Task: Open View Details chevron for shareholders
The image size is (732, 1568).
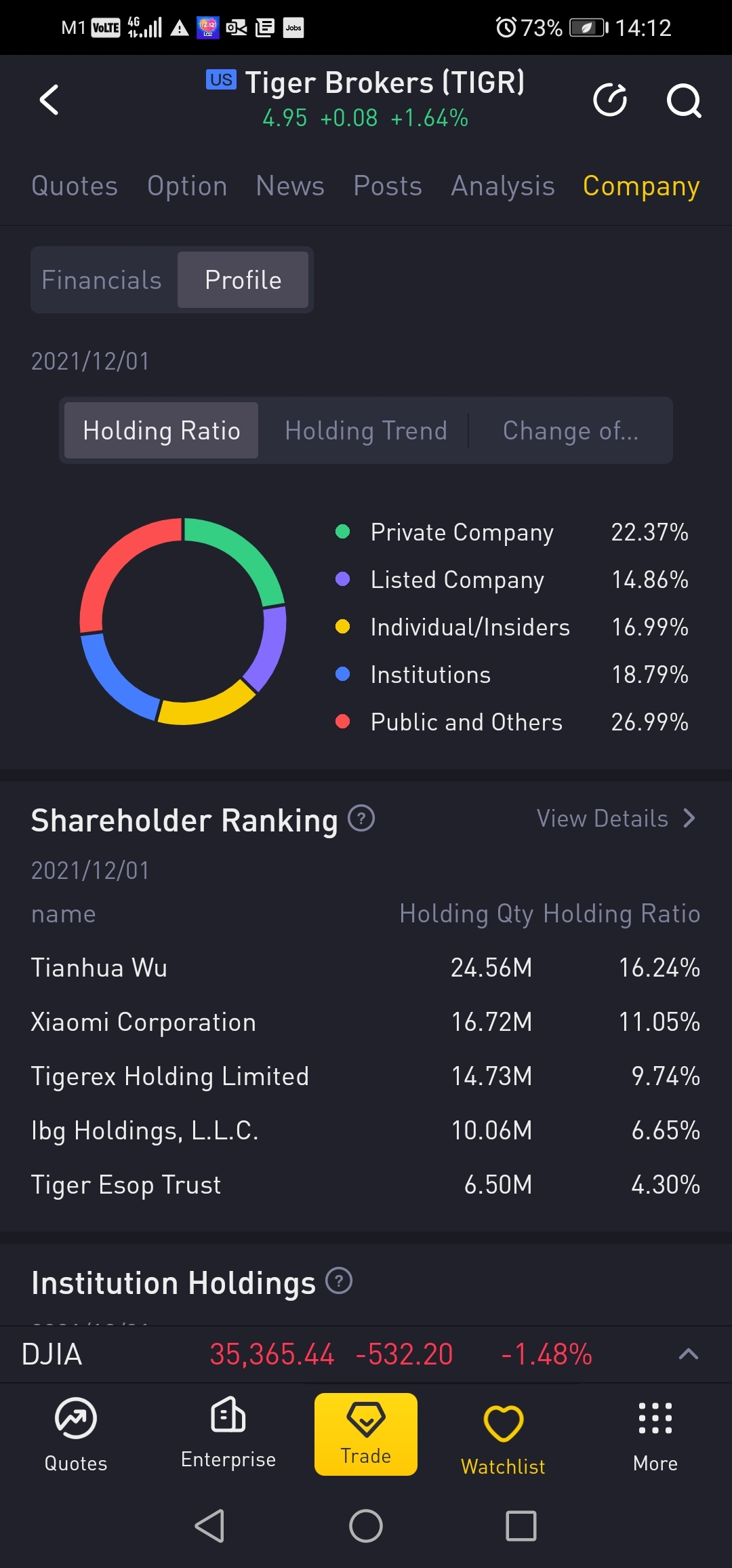Action: 689,819
